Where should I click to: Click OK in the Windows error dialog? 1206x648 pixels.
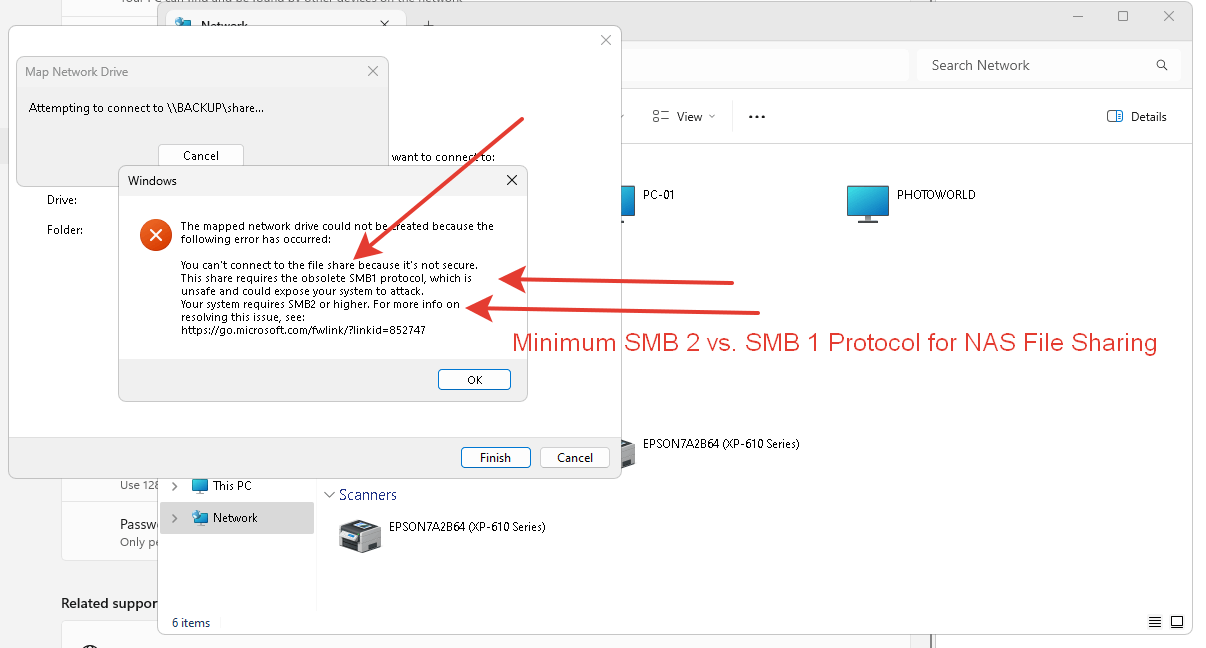pyautogui.click(x=474, y=380)
